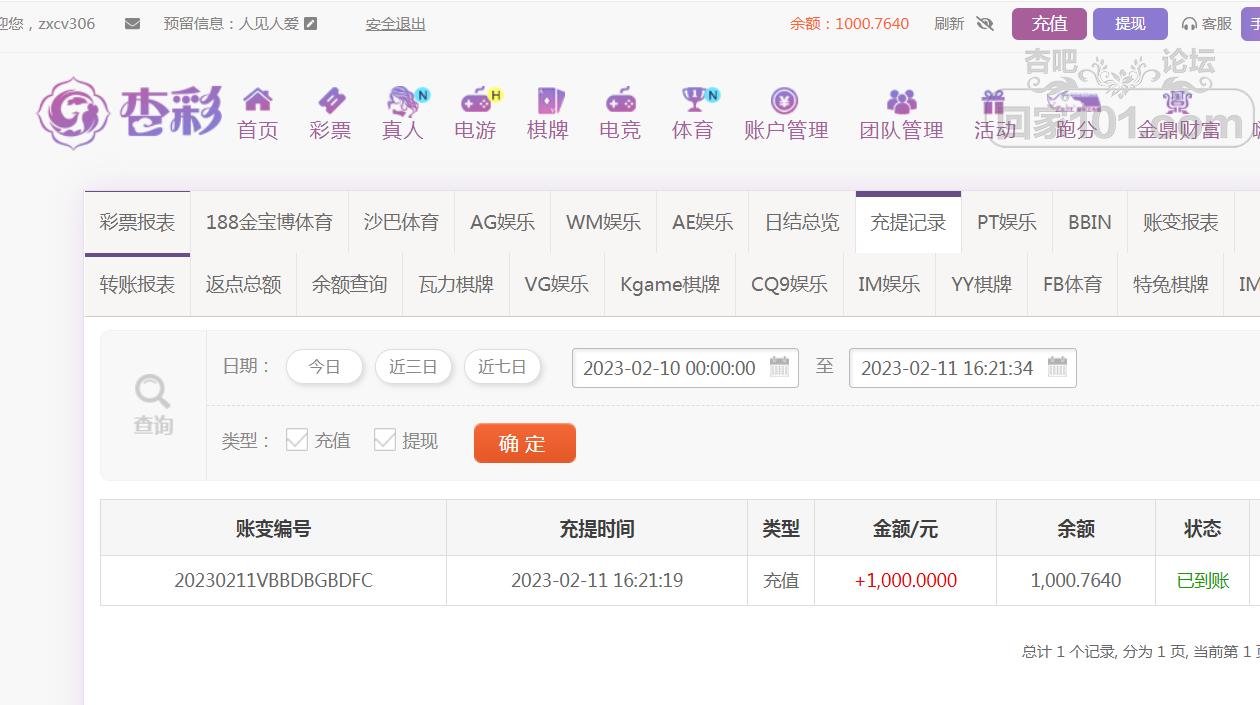The width and height of the screenshot is (1260, 705).
Task: Switch to the CQ9娱乐 tab
Action: pos(789,285)
